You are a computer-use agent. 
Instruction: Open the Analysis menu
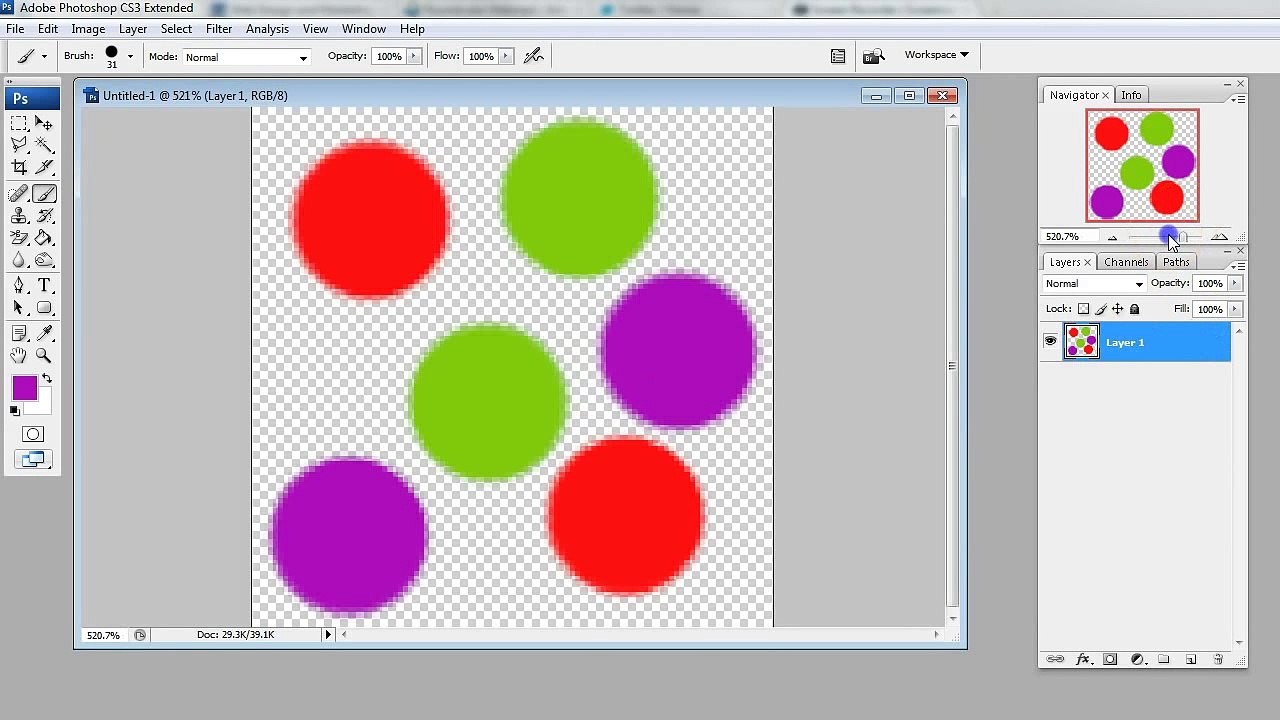tap(267, 29)
